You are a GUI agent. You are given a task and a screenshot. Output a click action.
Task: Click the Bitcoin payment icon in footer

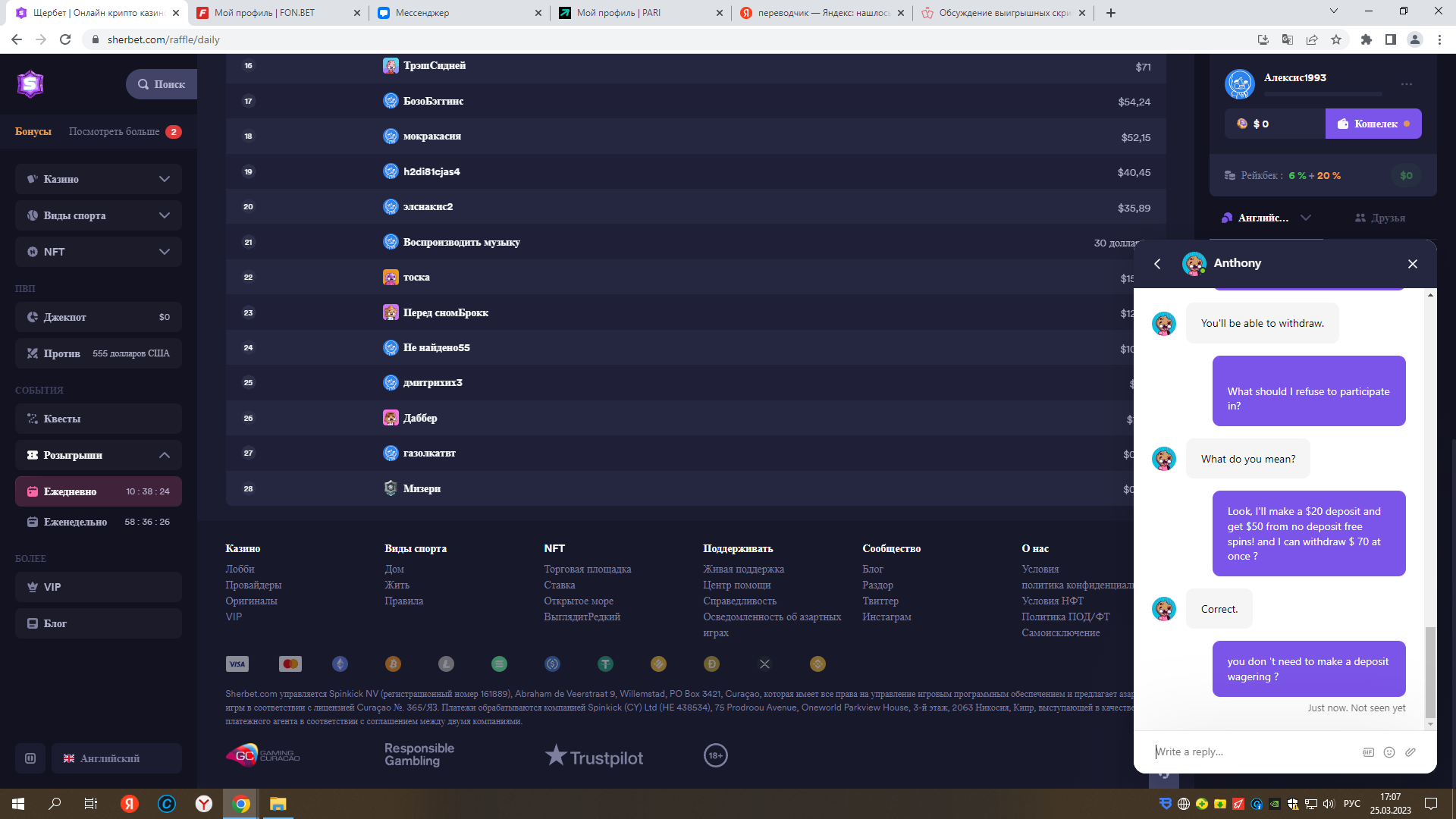click(x=393, y=664)
